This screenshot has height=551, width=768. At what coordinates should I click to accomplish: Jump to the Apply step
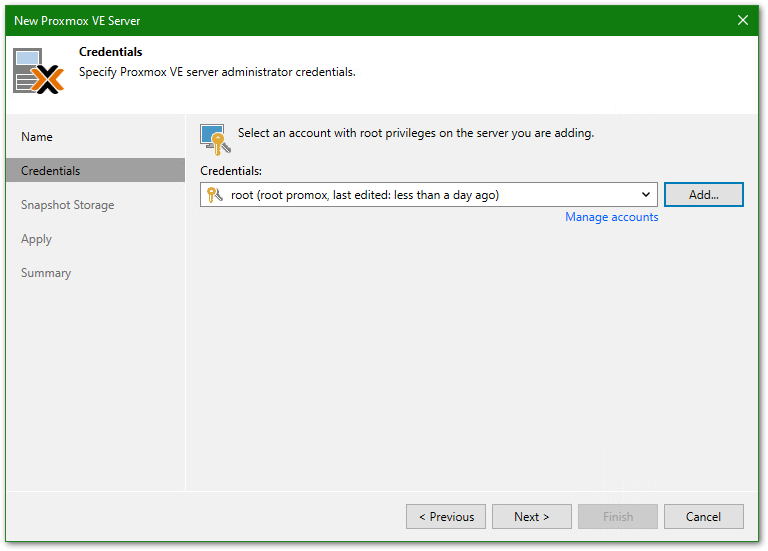pyautogui.click(x=37, y=239)
